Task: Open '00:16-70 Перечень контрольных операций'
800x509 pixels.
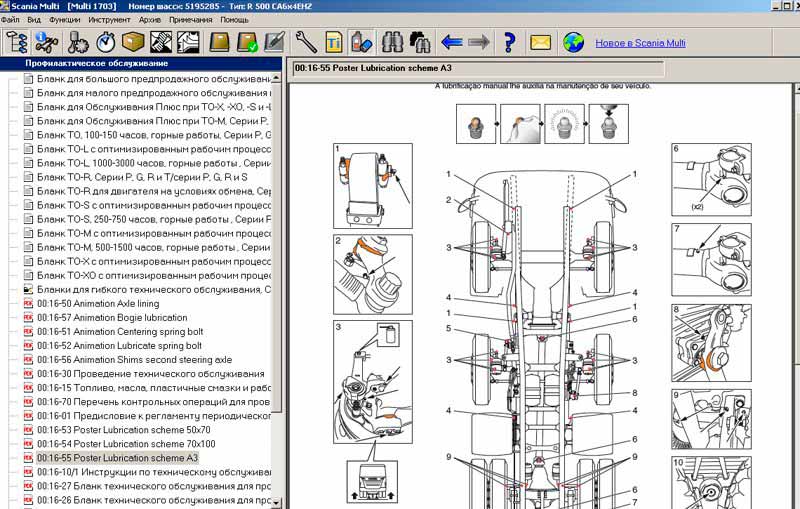Action: tap(154, 401)
